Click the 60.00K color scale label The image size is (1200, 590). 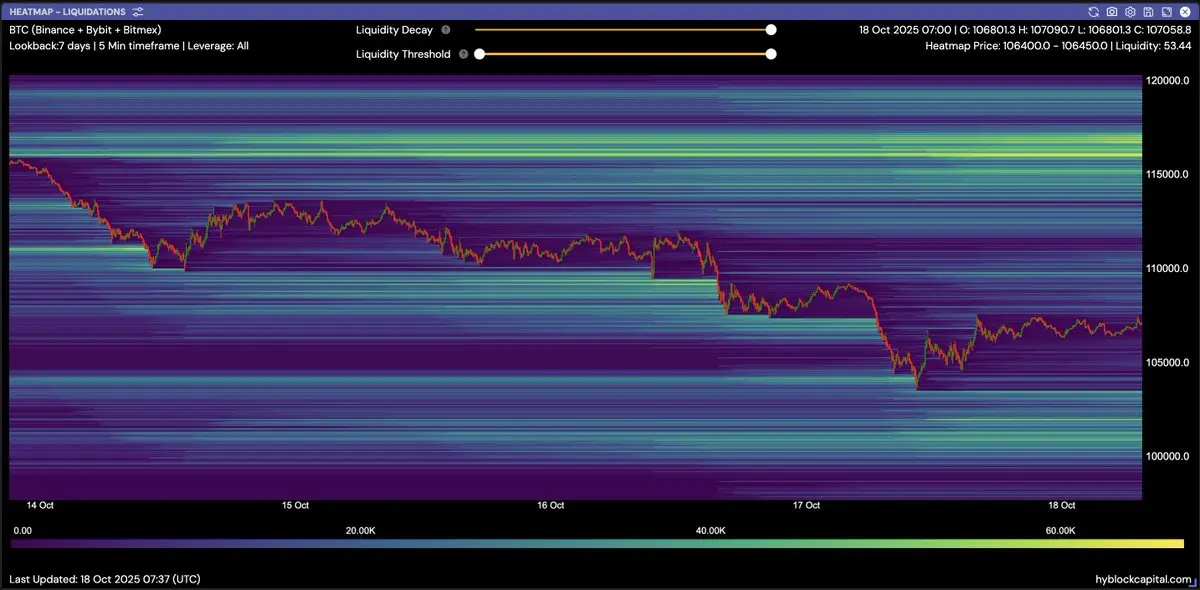click(1060, 530)
